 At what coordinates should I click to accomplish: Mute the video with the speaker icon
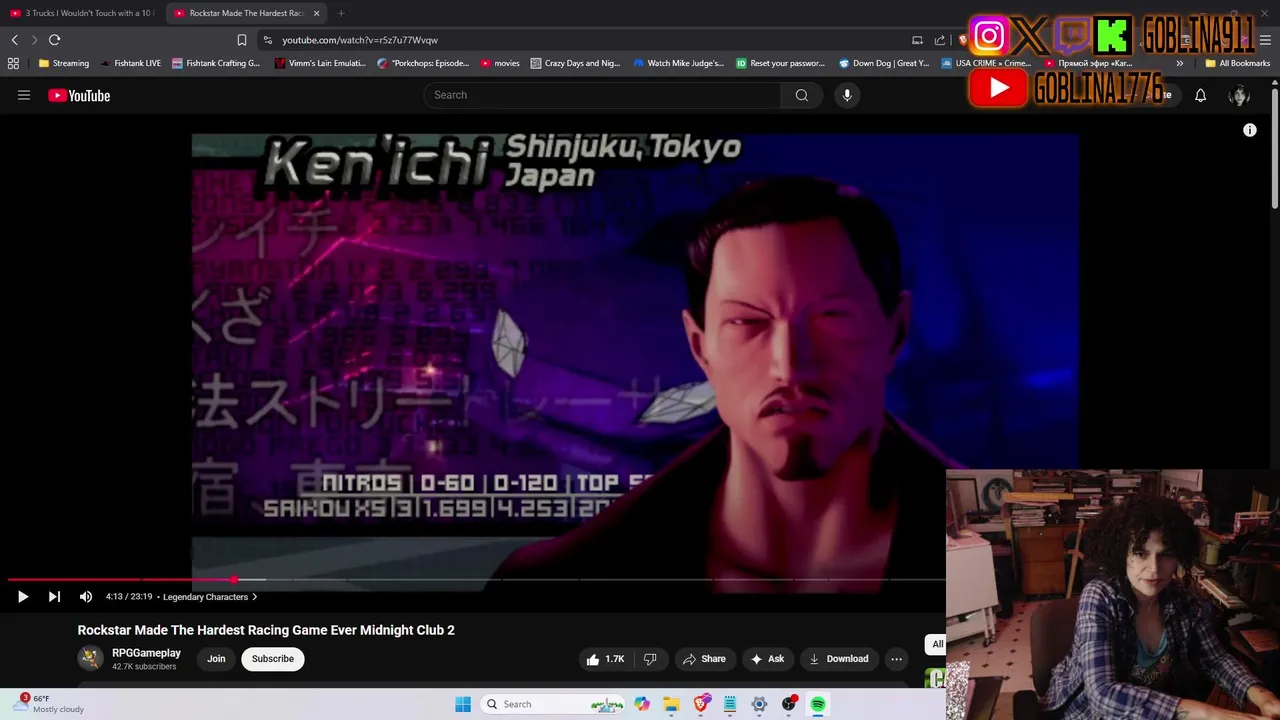click(86, 597)
